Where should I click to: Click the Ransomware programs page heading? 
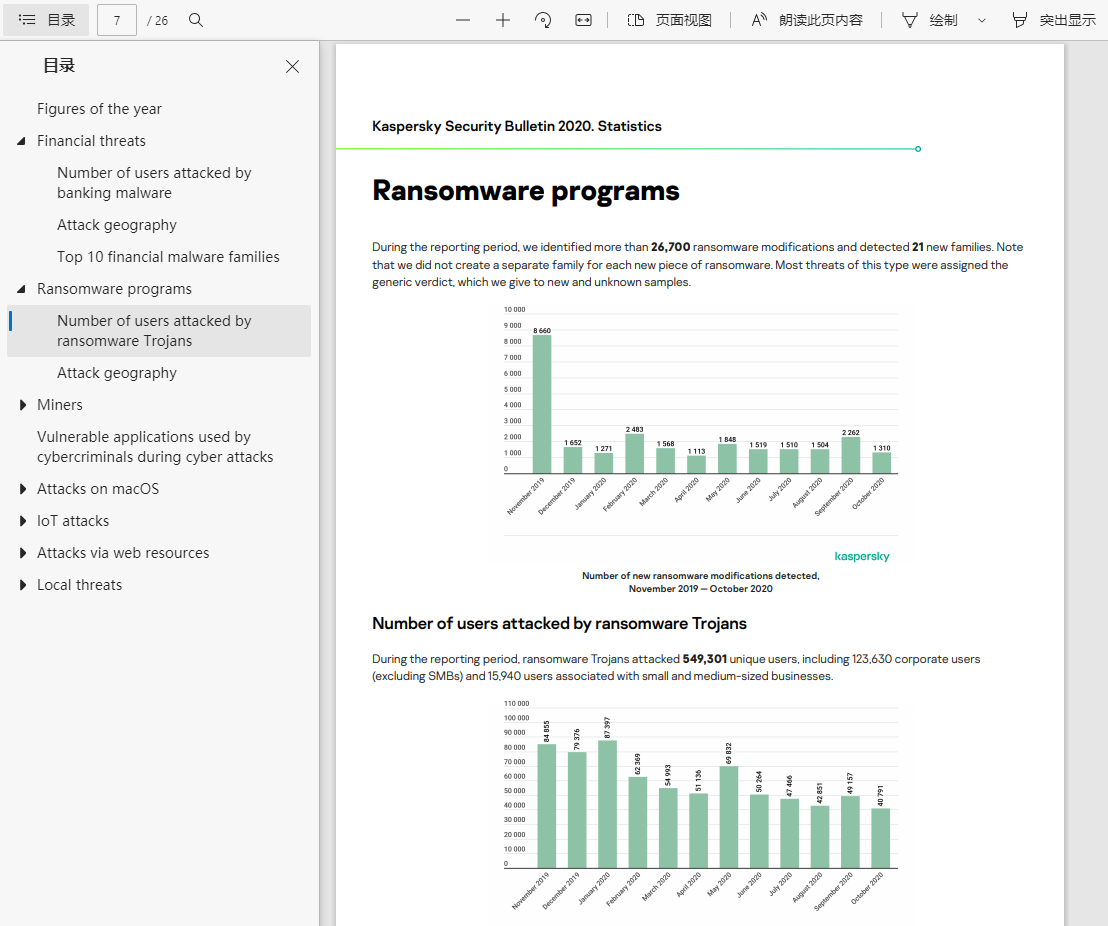[x=526, y=191]
